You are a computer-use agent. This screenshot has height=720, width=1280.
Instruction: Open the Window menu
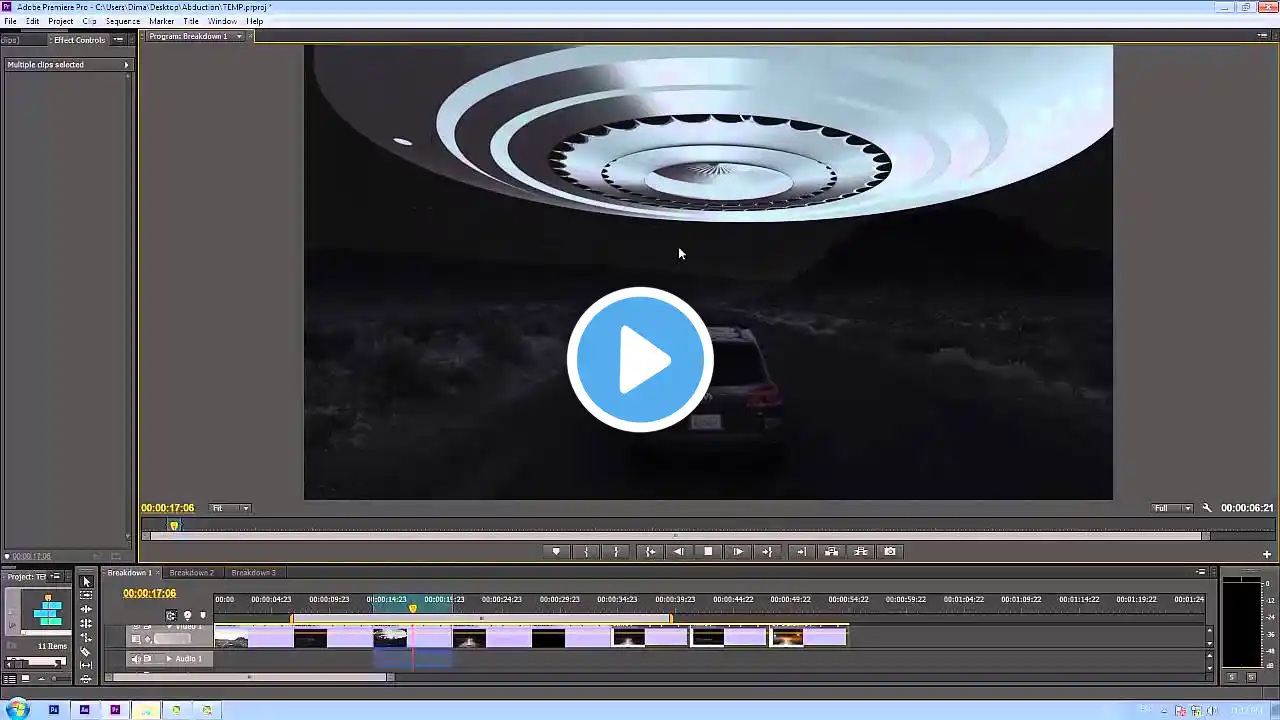(x=222, y=21)
